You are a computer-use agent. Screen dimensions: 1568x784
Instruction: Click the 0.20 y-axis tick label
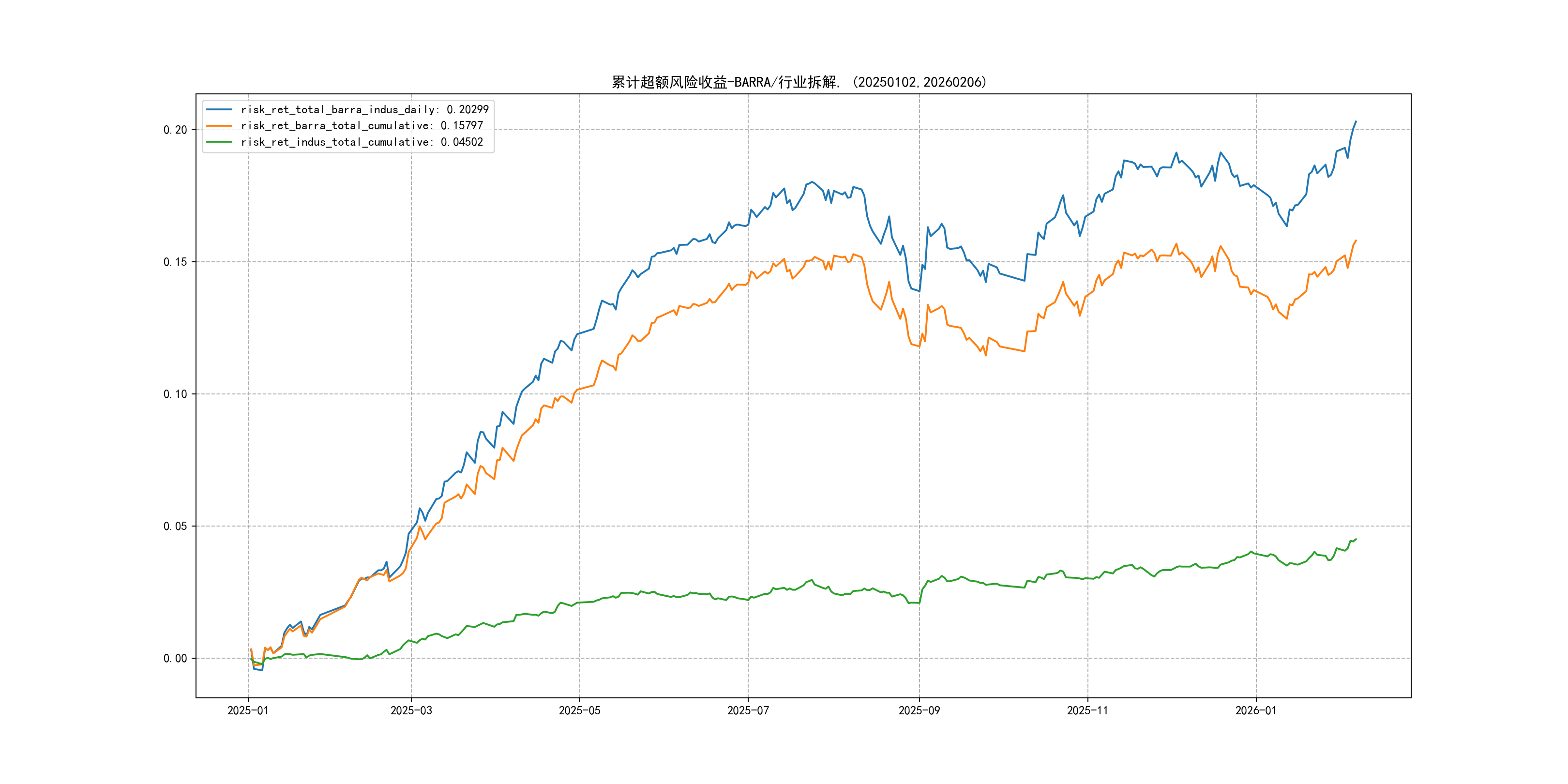coord(175,130)
